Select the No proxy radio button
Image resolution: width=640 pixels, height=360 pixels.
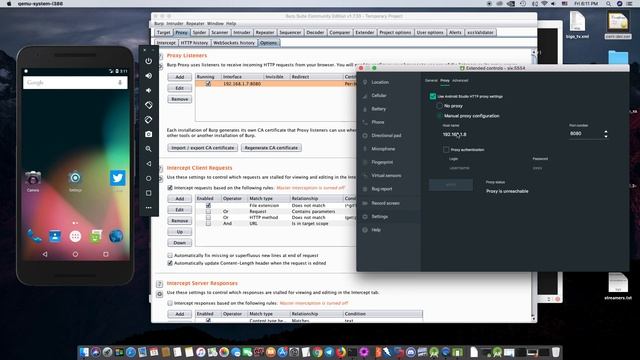click(440, 106)
